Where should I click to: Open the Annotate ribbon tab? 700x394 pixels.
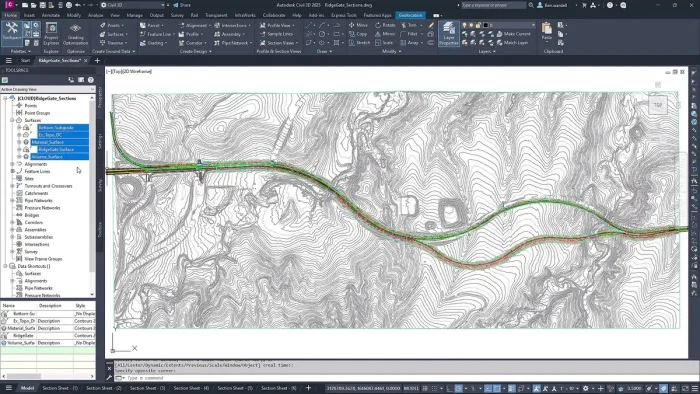50,15
